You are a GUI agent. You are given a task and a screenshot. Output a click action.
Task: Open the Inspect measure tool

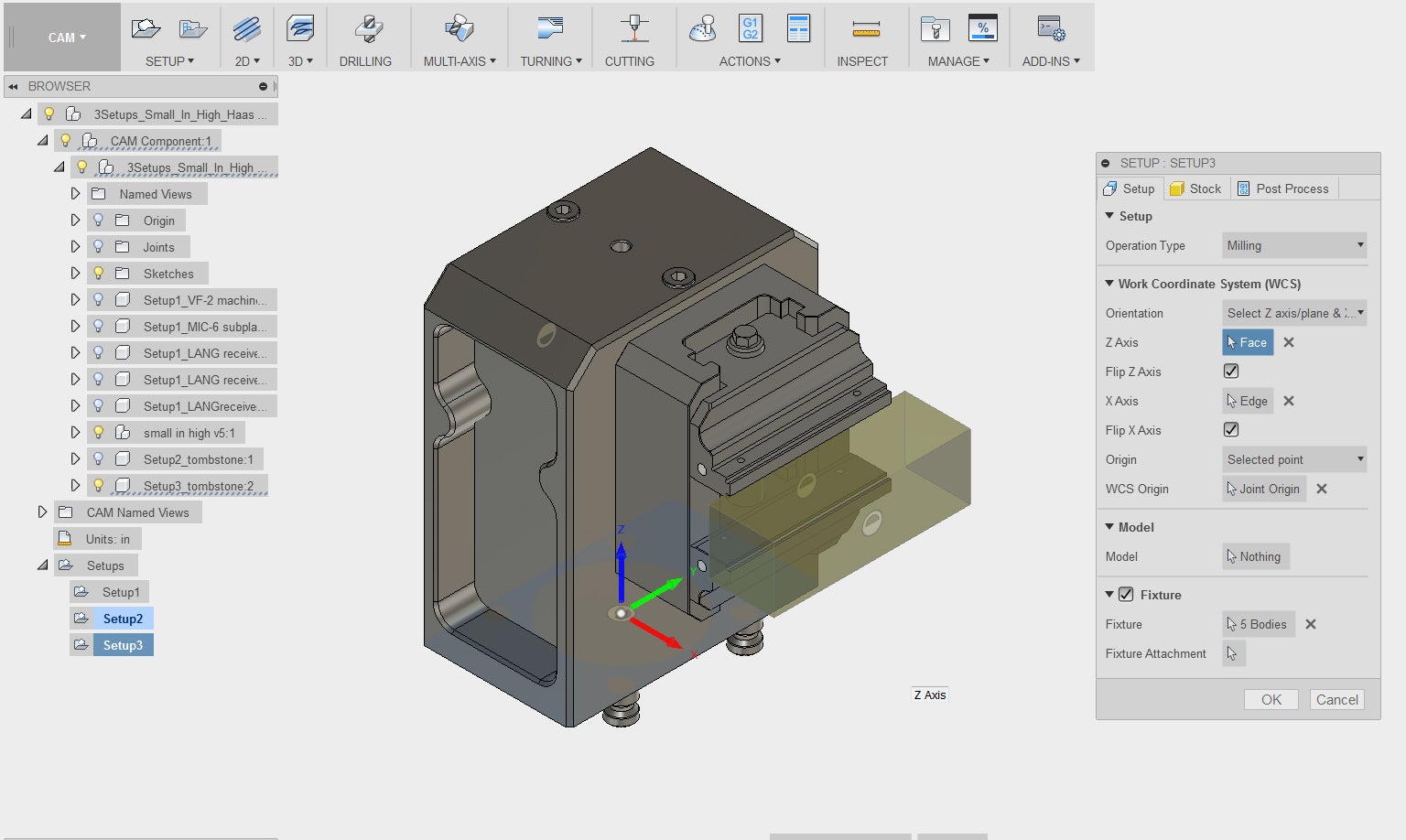865,30
